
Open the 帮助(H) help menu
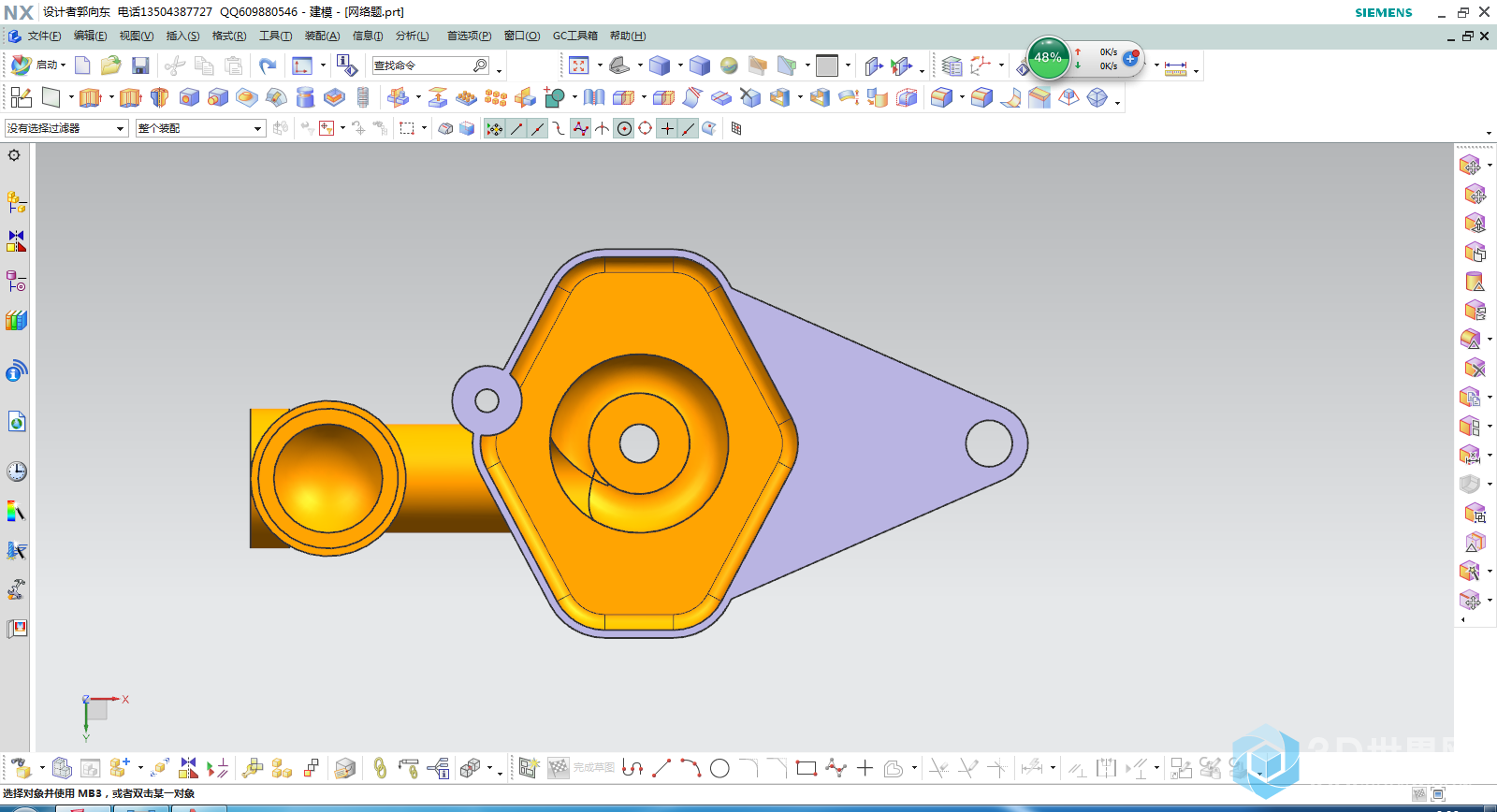pyautogui.click(x=628, y=36)
